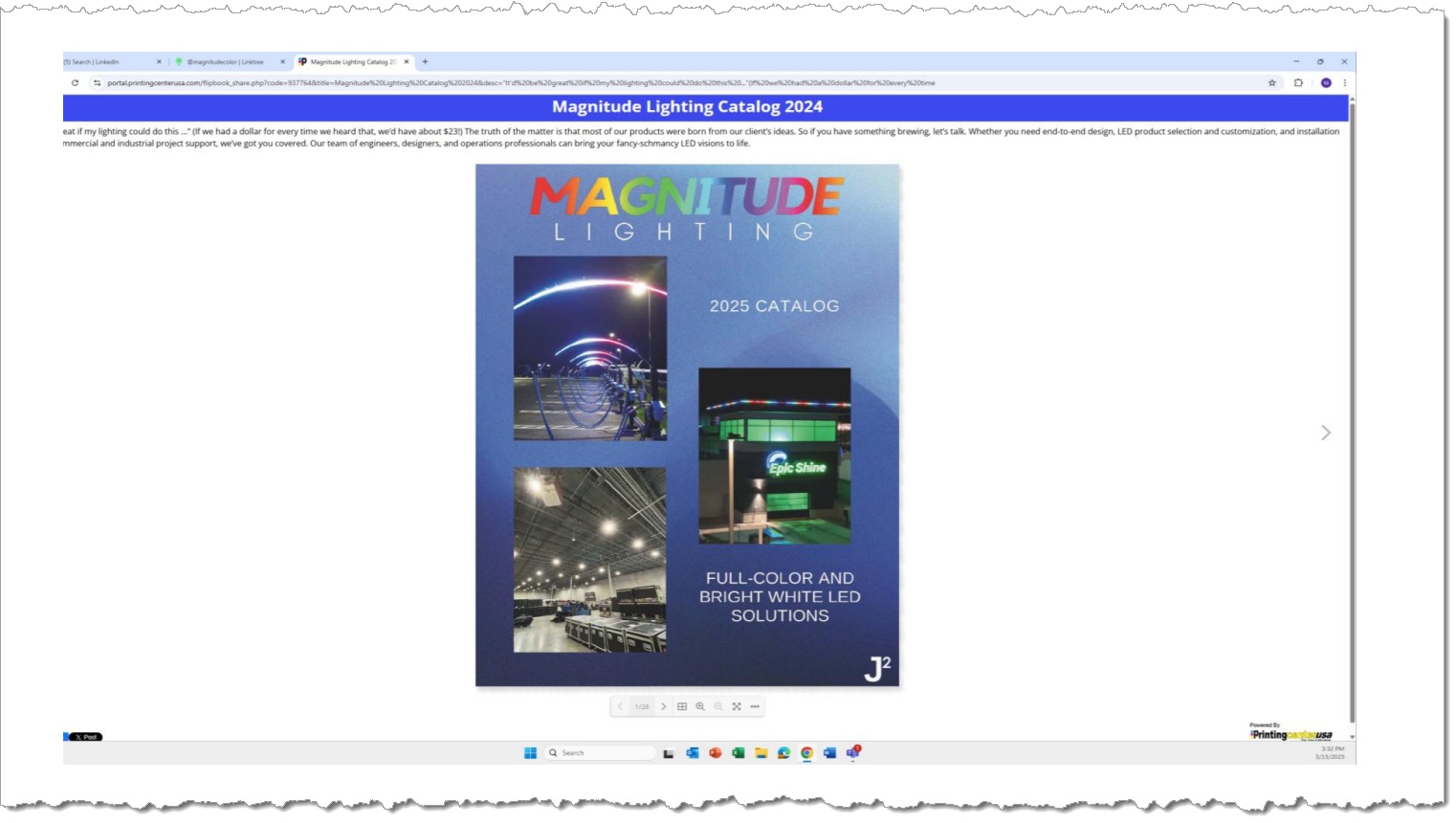Show flipbook thumbnail grid view
This screenshot has height=823, width=1456.
tap(682, 707)
